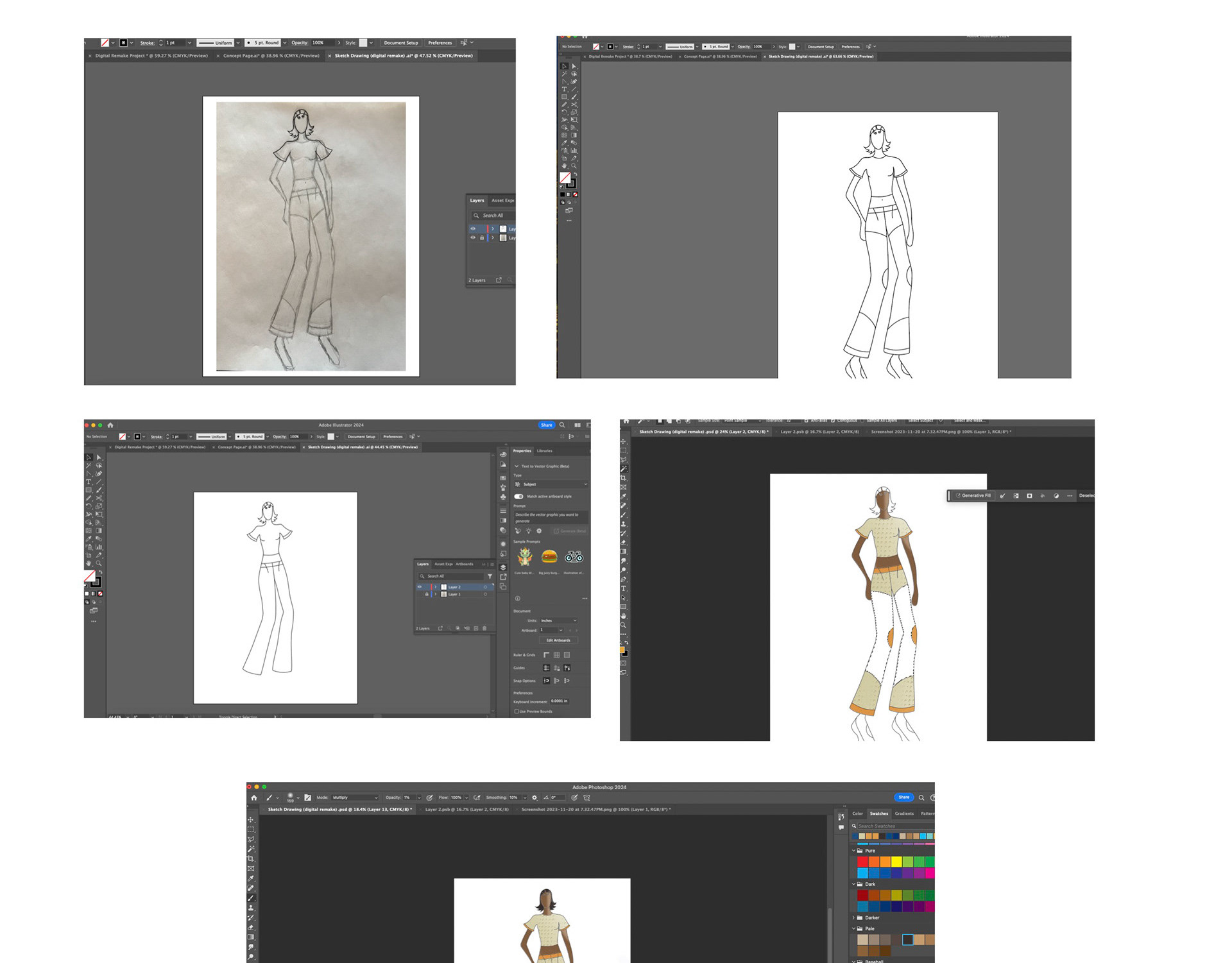Image resolution: width=1232 pixels, height=963 pixels.
Task: Open Text to Vector settings gear icon
Action: click(x=539, y=531)
